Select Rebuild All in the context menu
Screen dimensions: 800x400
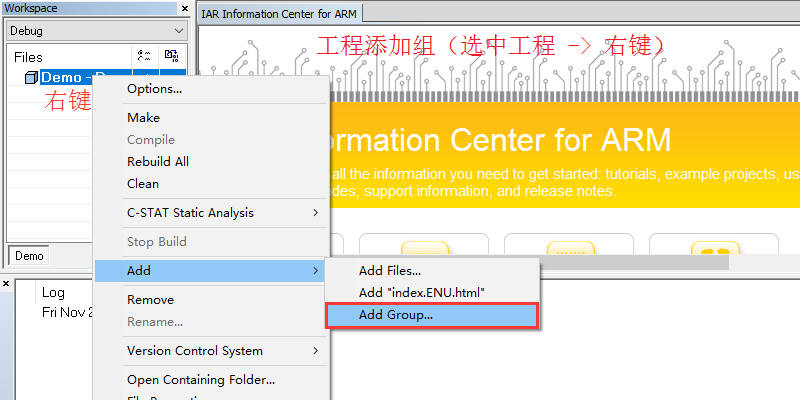click(158, 161)
